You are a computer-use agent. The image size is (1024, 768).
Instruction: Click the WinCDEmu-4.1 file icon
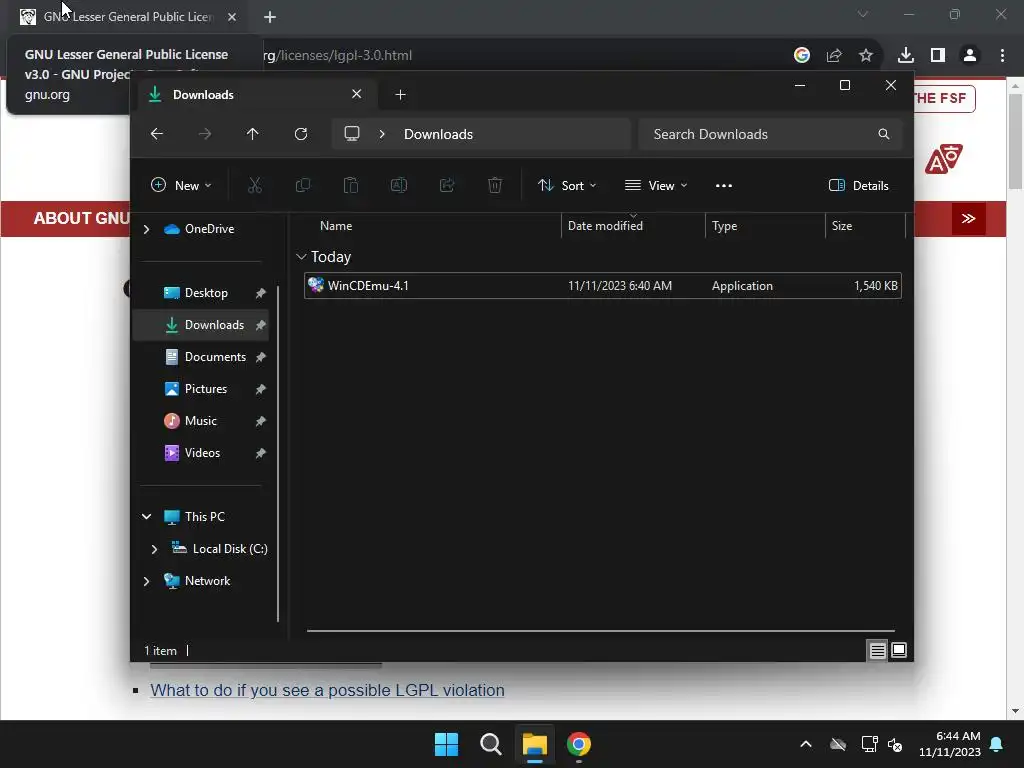coord(315,285)
